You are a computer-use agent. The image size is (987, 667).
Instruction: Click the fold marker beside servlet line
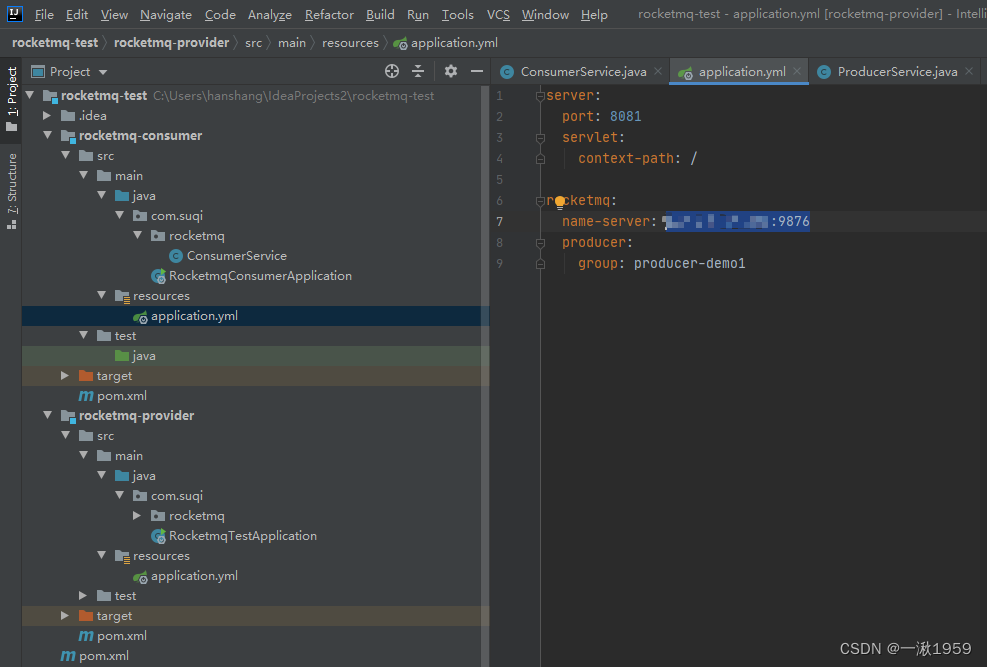coord(540,138)
